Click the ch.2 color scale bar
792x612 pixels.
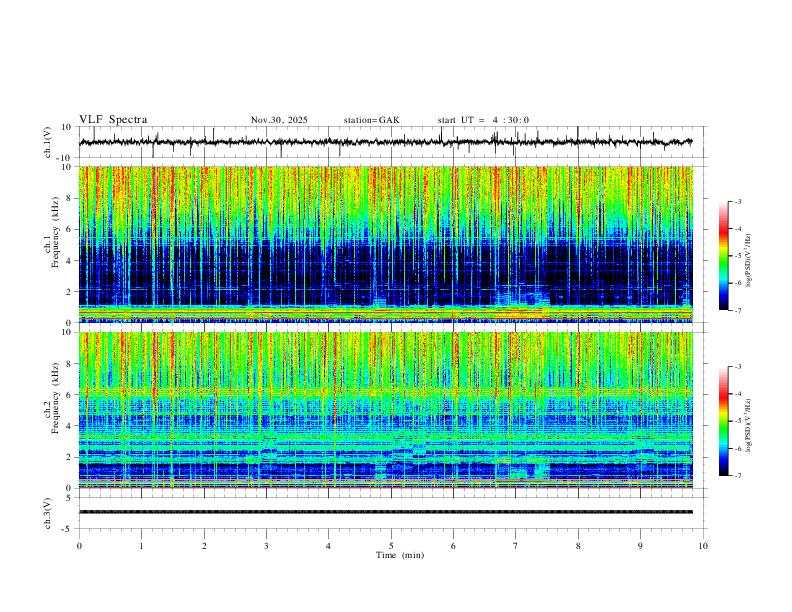click(x=724, y=421)
